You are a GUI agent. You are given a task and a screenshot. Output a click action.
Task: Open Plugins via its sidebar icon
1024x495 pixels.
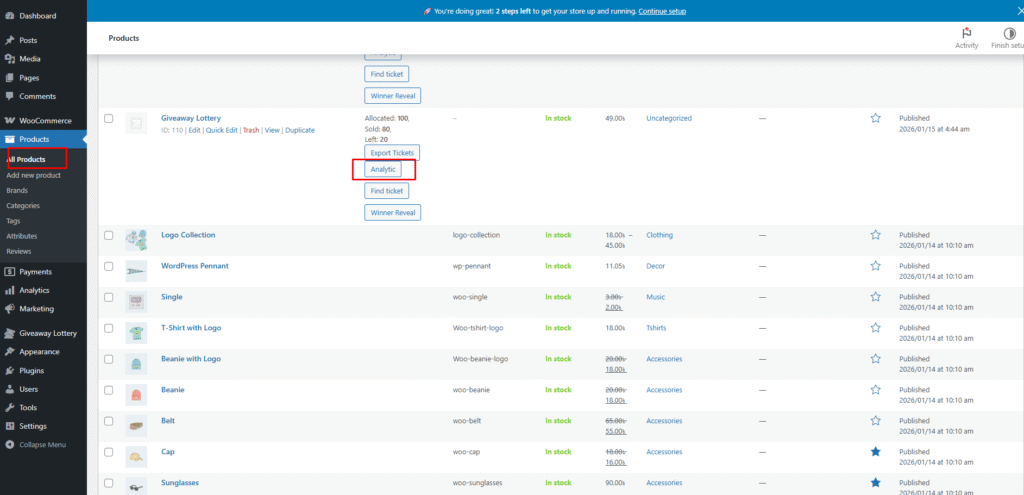tap(9, 370)
